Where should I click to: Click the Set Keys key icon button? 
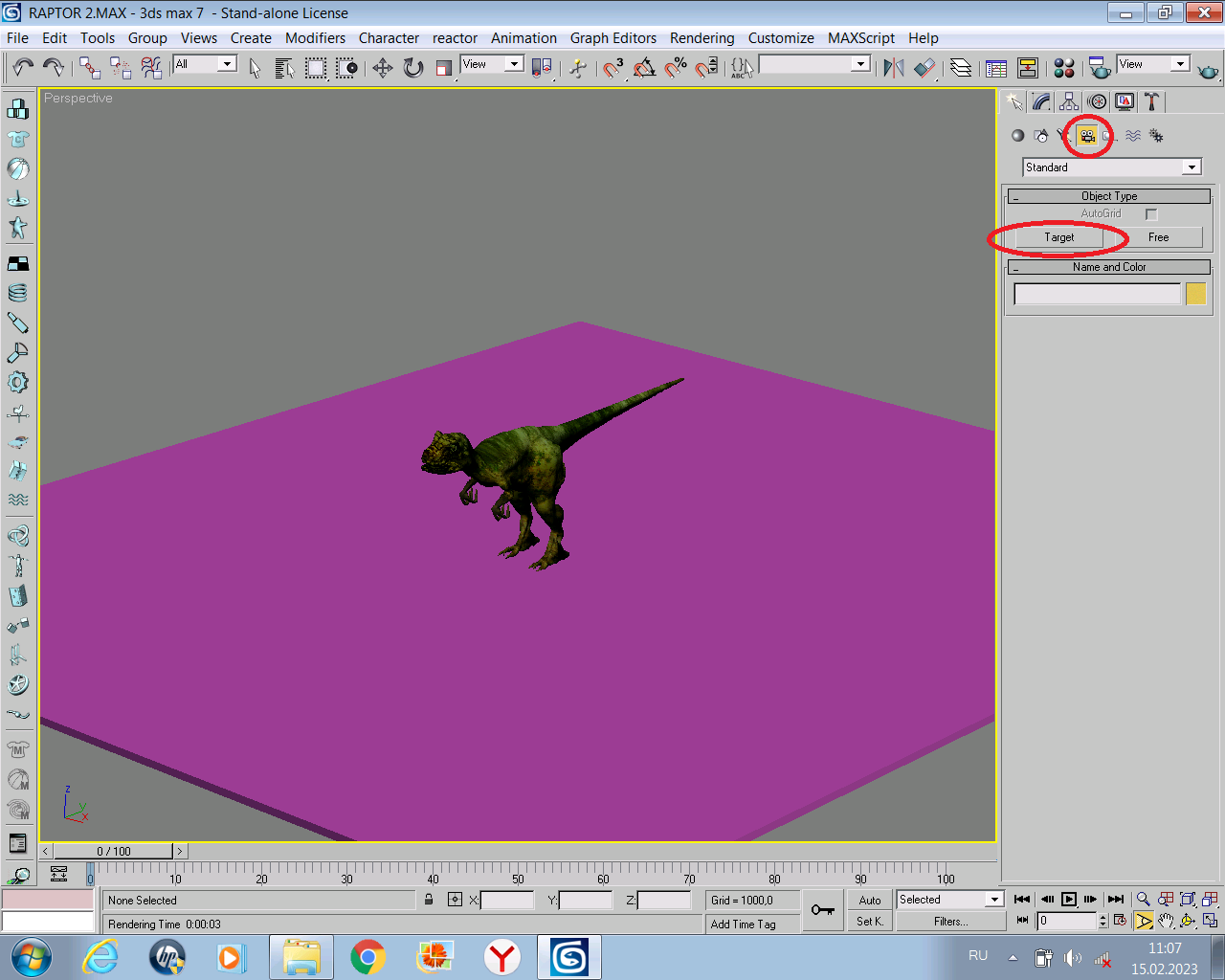pyautogui.click(x=822, y=910)
